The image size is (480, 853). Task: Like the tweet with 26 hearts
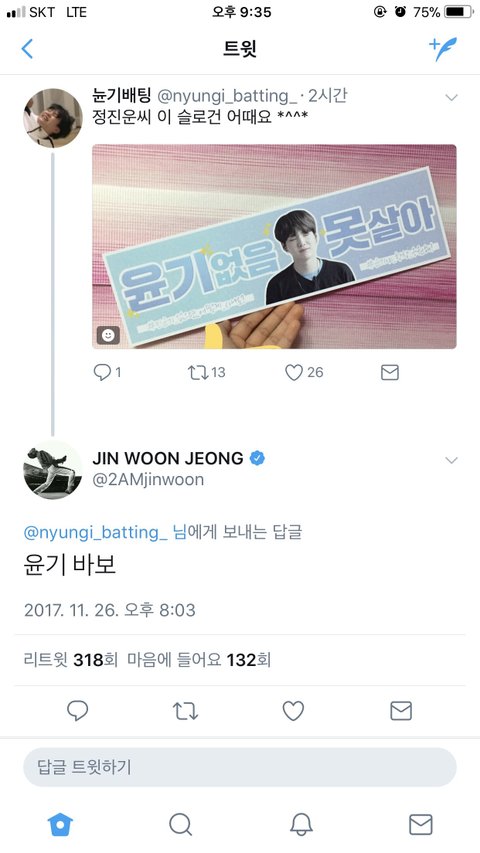pyautogui.click(x=293, y=372)
